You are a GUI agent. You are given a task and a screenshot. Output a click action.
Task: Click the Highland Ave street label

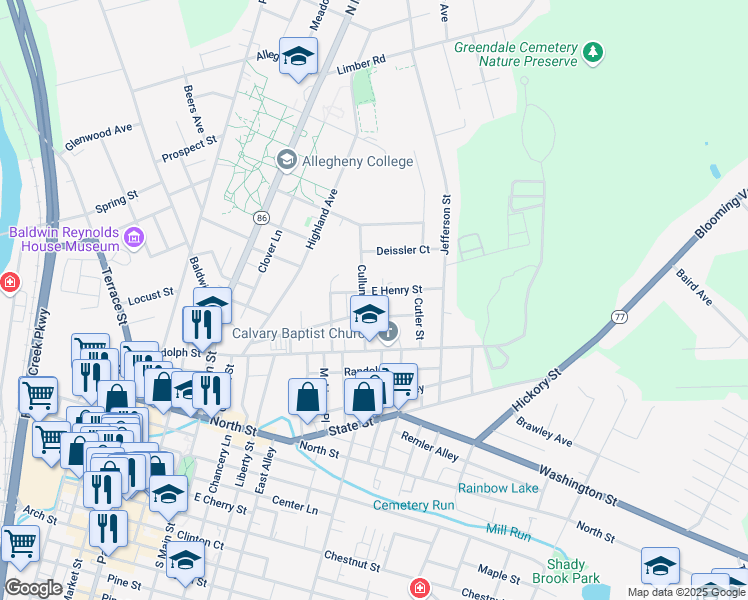pos(322,219)
